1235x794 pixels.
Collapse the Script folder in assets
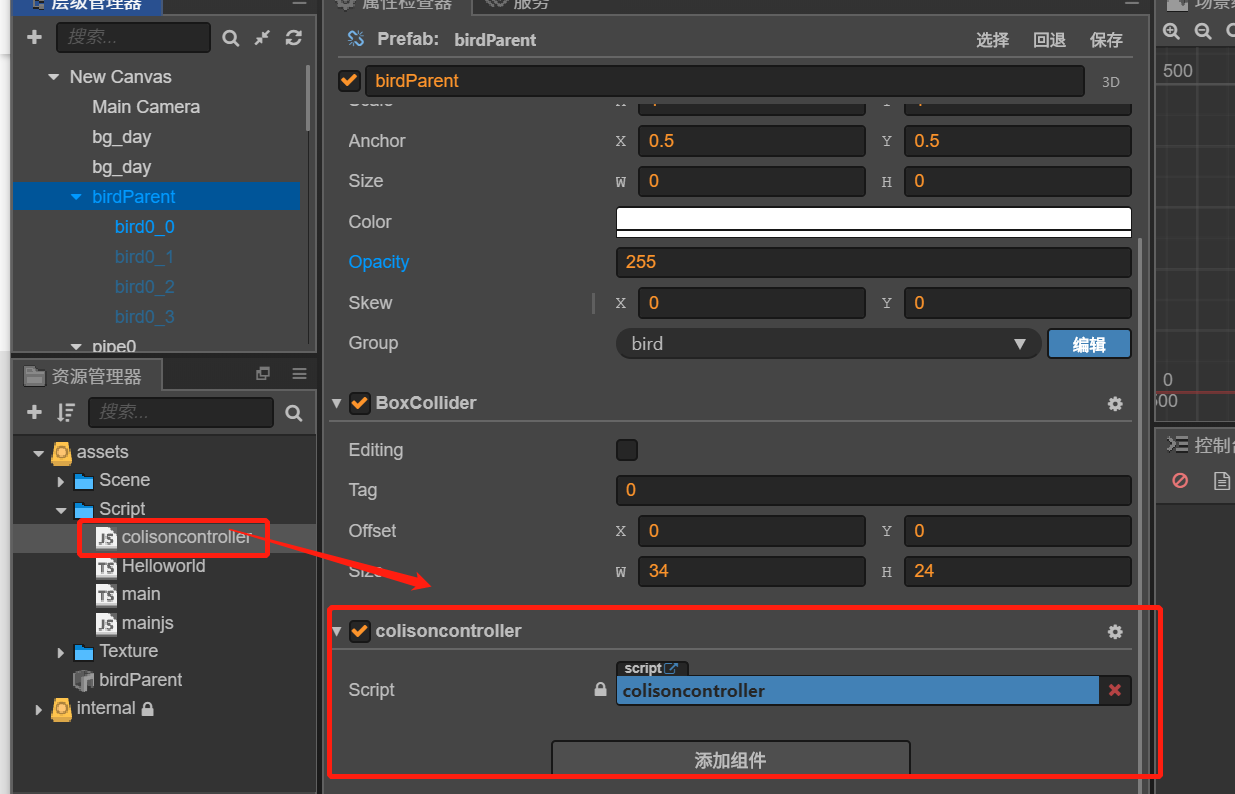[62, 510]
